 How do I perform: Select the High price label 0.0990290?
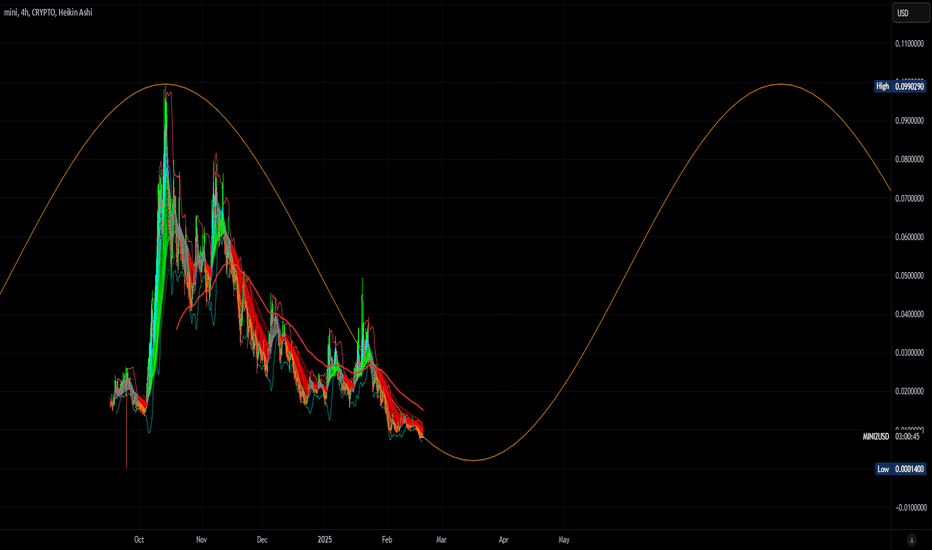pos(909,86)
